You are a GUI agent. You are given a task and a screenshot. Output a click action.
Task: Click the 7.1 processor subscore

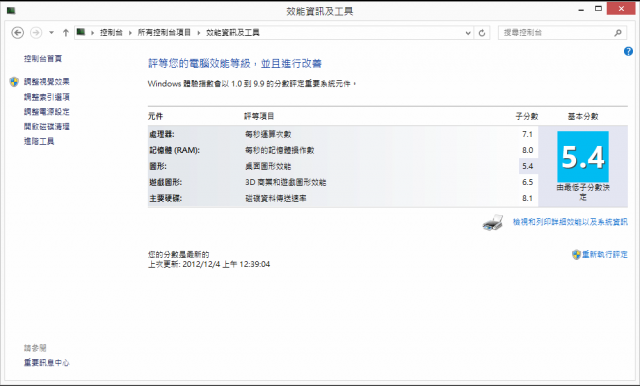[527, 134]
